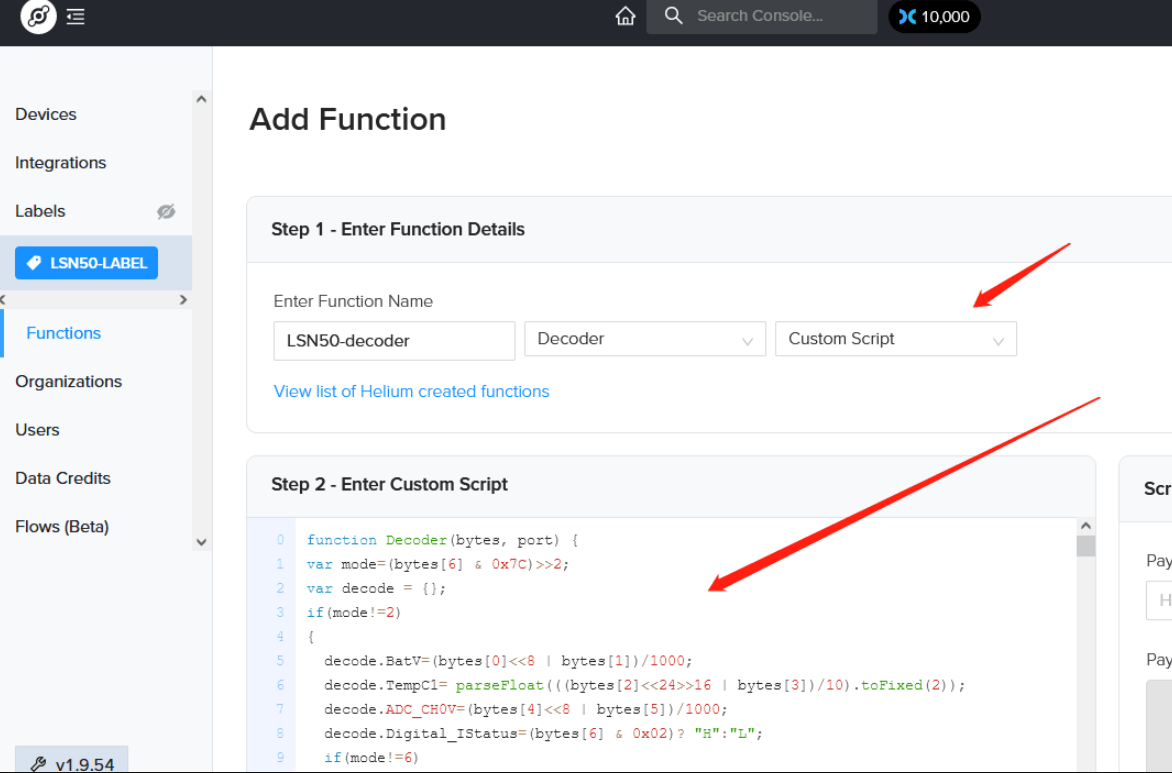Toggle labels visibility eye icon
Screen dimensions: 1172x773
point(166,212)
